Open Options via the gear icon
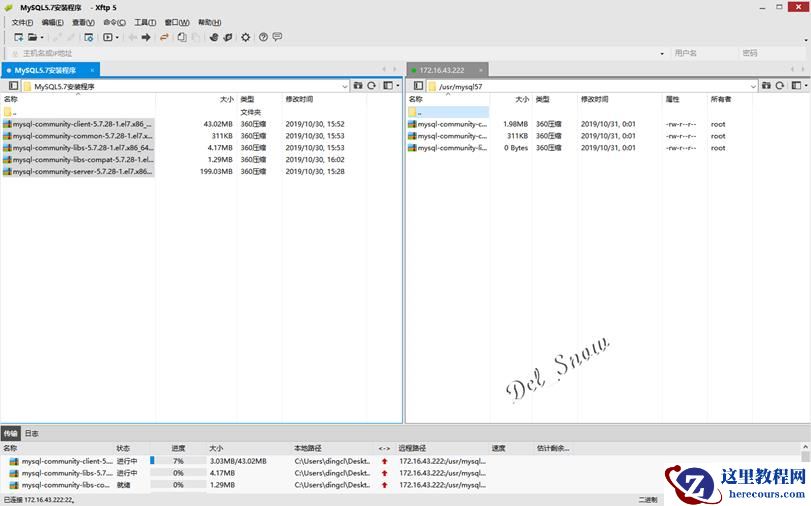The width and height of the screenshot is (811, 506). (x=246, y=37)
